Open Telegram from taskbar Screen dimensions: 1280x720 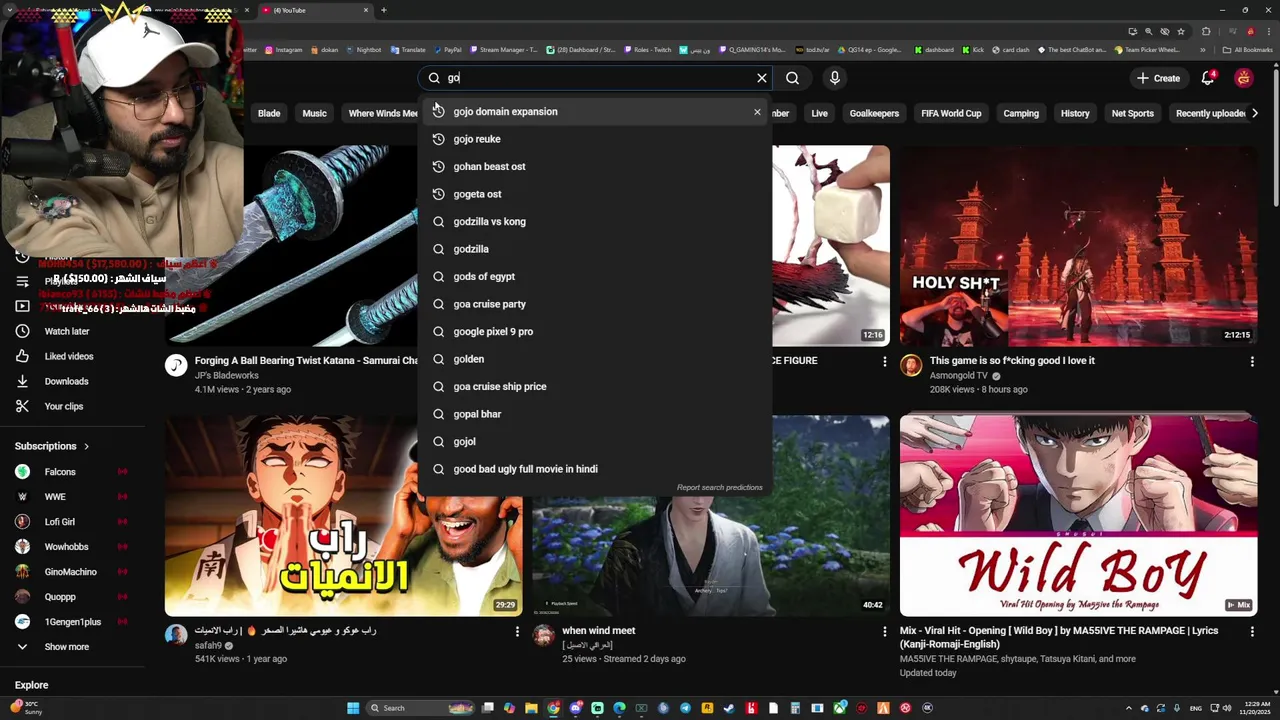tap(685, 708)
